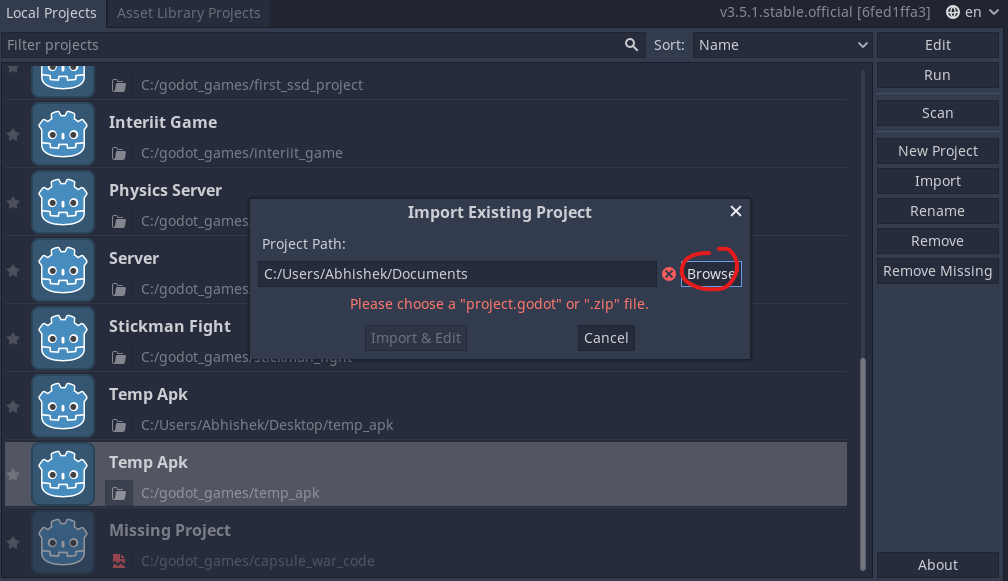Screen dimensions: 1008x581
Task: Click the Stickman Fight project icon
Action: (63, 339)
